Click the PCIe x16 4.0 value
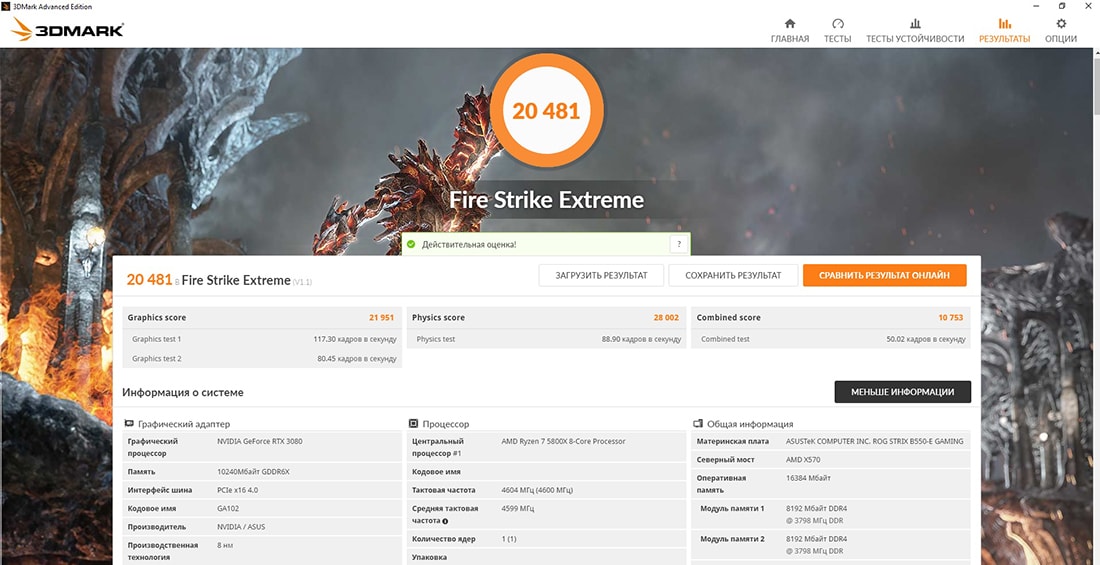The image size is (1100, 565). coord(238,490)
